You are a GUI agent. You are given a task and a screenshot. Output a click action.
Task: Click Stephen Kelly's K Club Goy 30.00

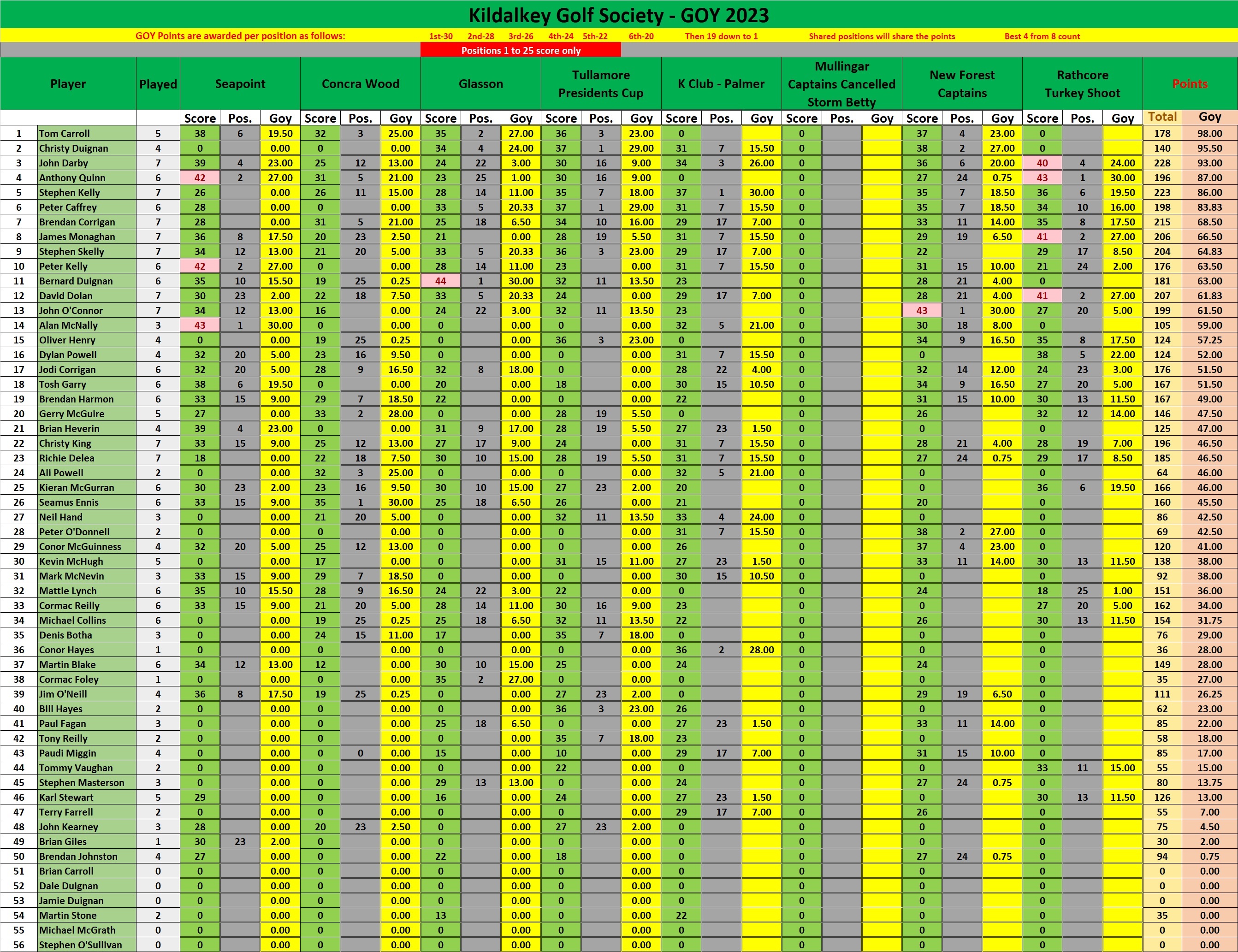click(762, 193)
